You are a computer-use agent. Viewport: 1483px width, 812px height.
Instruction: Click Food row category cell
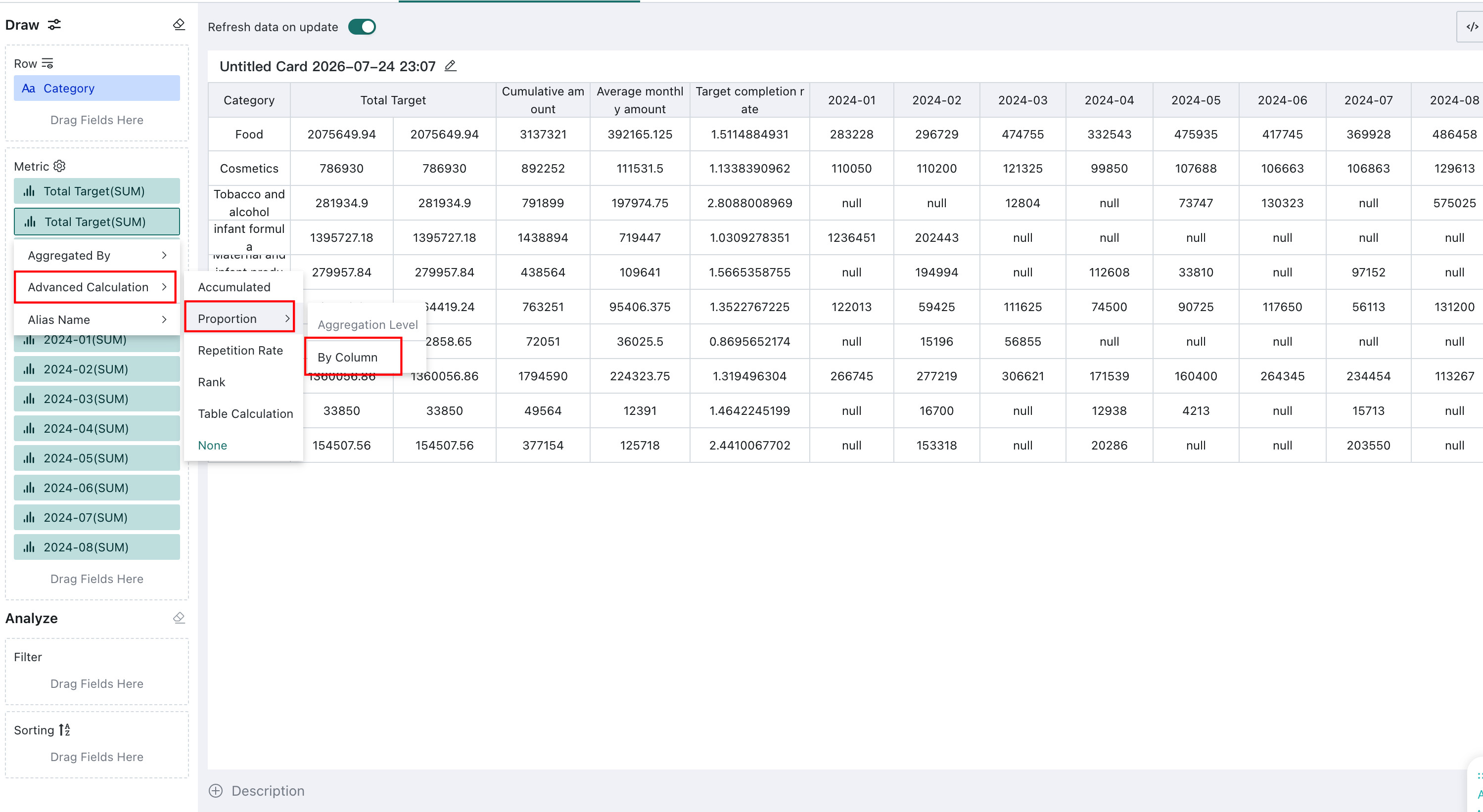click(x=249, y=134)
